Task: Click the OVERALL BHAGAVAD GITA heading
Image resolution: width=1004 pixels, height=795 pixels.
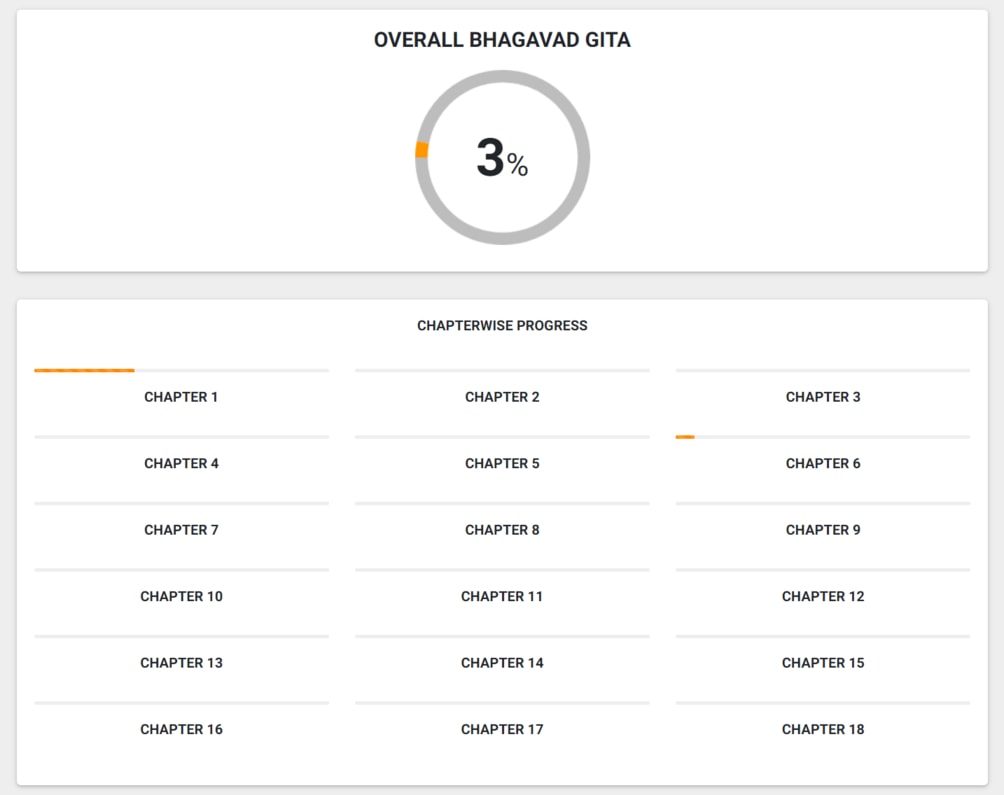Action: click(502, 40)
